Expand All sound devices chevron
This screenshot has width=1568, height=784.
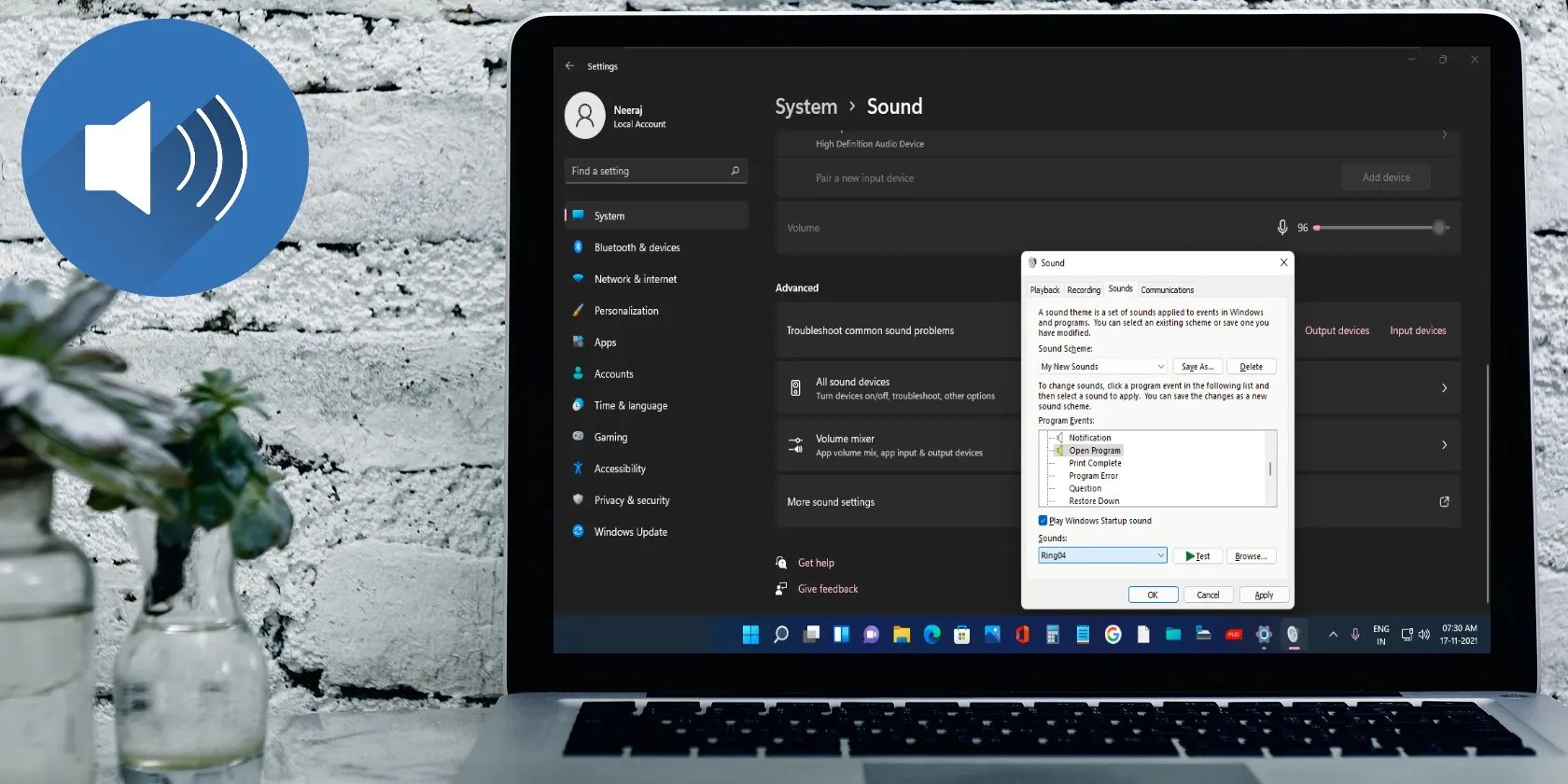1444,388
